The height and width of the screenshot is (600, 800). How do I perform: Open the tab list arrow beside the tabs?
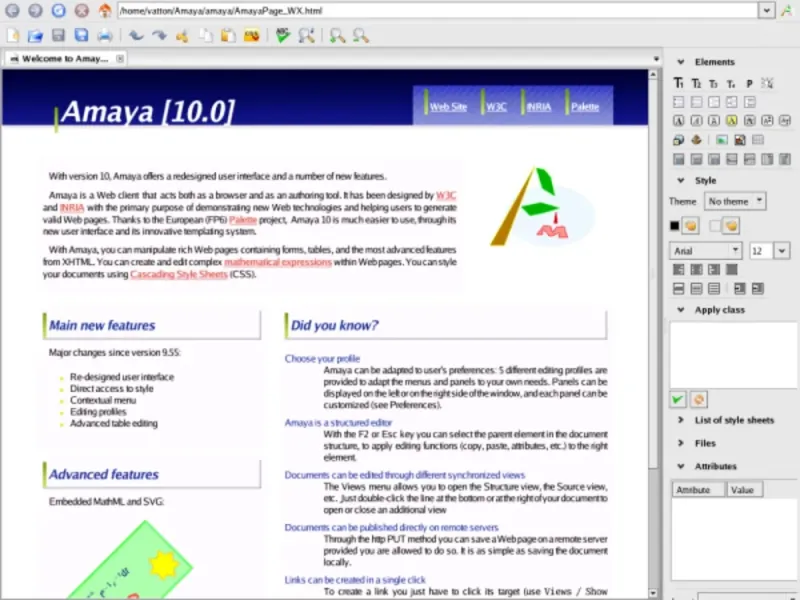point(656,59)
